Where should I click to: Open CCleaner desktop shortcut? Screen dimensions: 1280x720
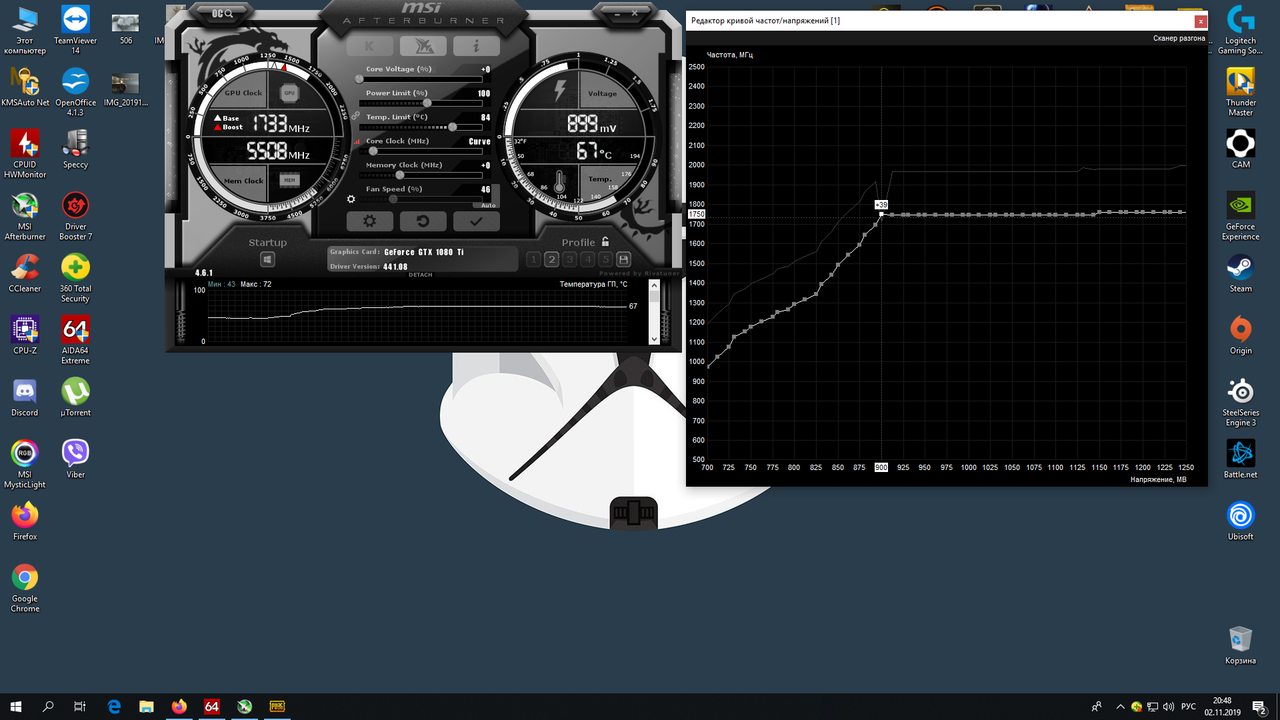[25, 273]
